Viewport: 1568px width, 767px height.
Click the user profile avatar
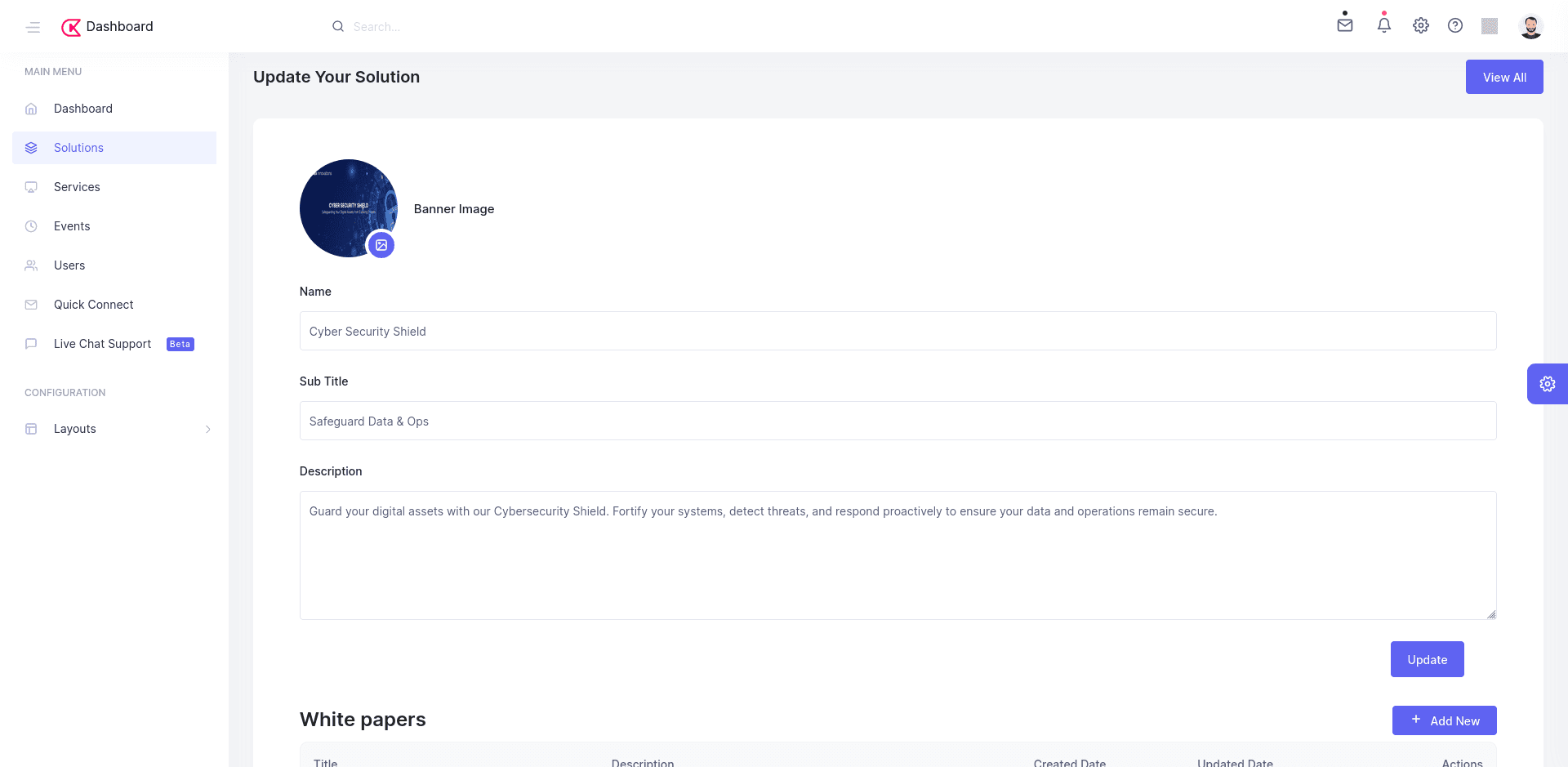pos(1530,26)
